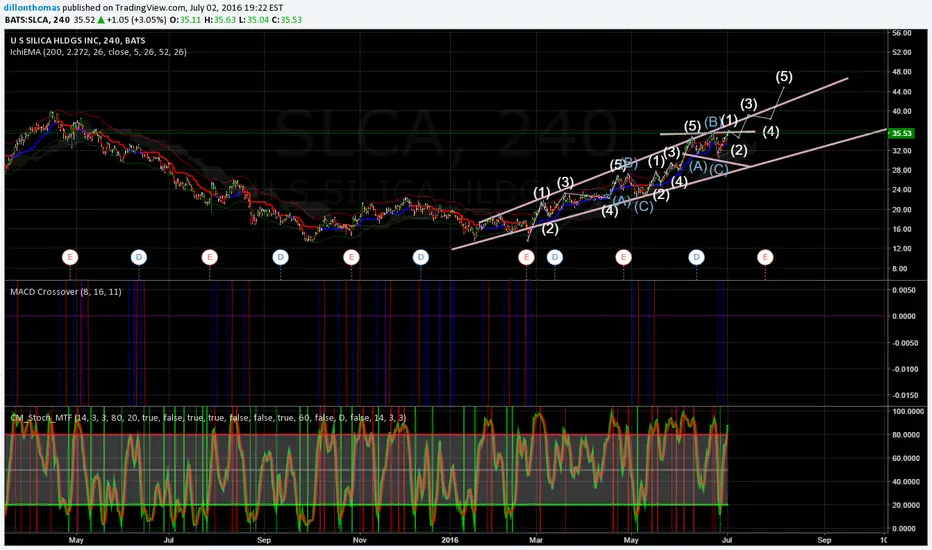This screenshot has height=550, width=932.
Task: Open the MACD Crossover (8, 16, 11) legend
Action: click(x=65, y=291)
